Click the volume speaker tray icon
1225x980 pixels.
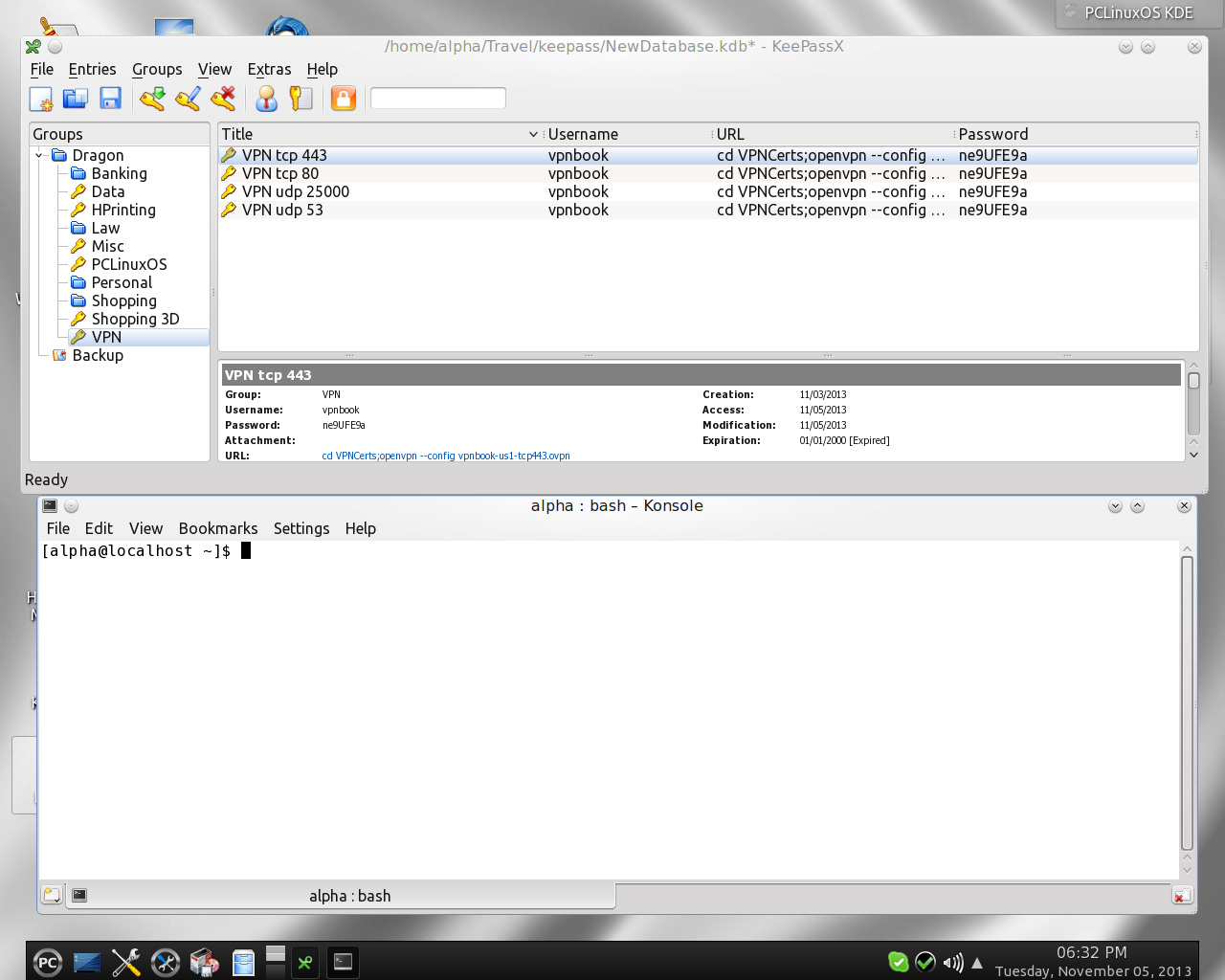point(952,963)
